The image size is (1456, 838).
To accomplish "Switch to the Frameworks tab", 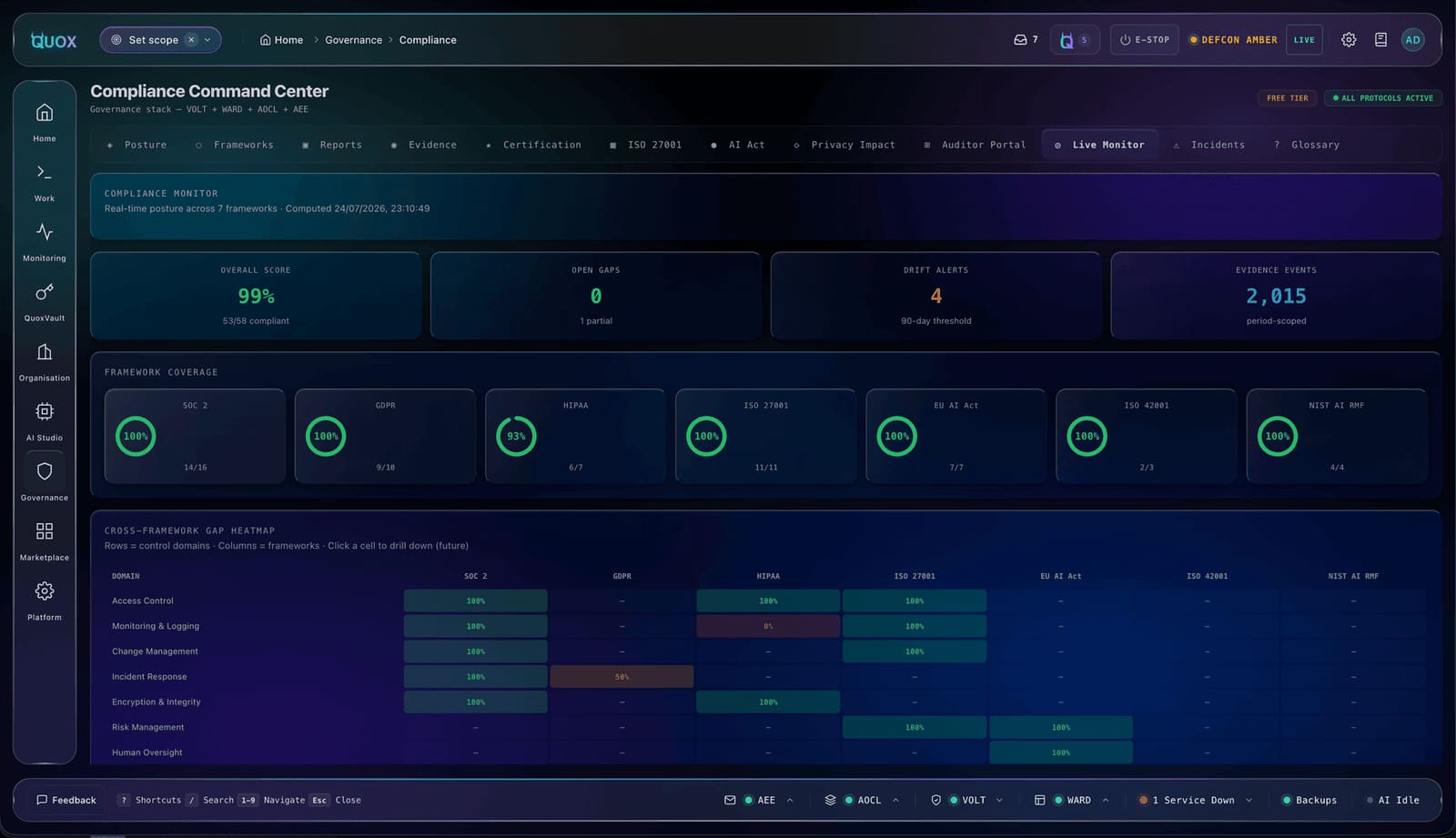I will 235,145.
